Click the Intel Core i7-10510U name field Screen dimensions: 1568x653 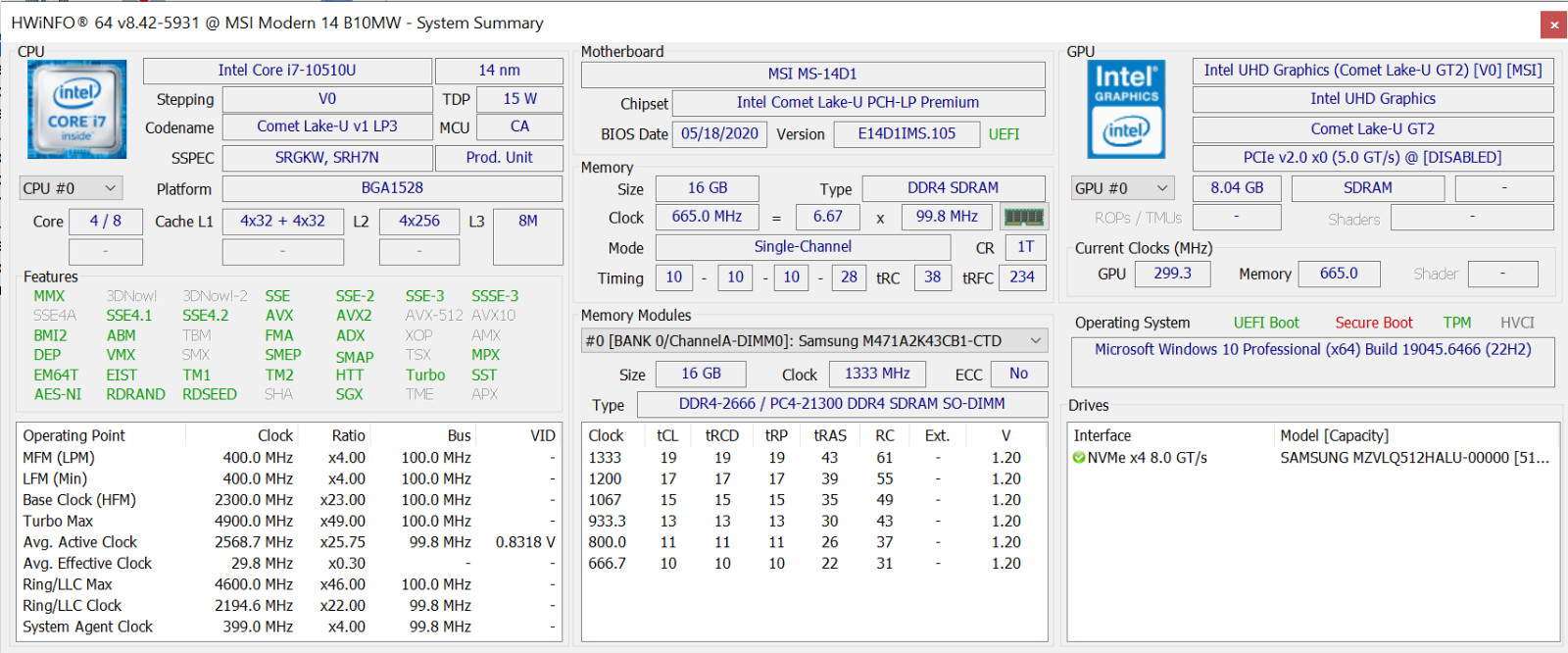point(287,71)
